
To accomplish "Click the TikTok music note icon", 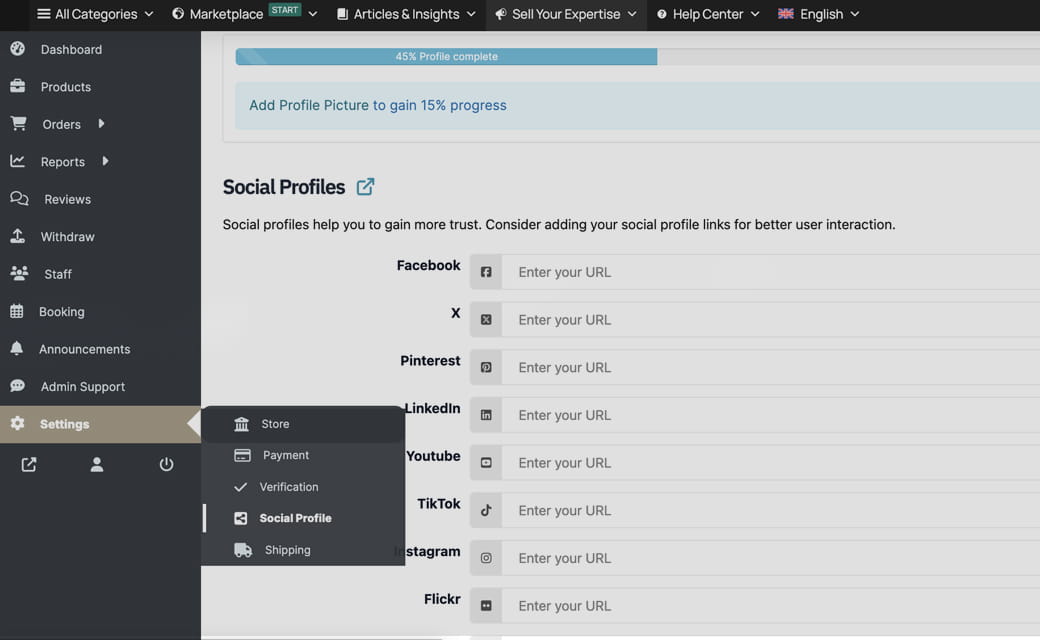I will click(486, 510).
